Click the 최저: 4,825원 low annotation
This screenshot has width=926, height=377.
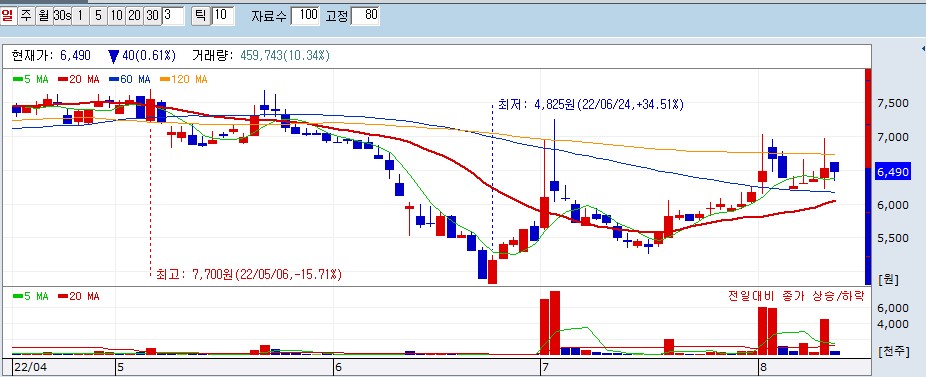tap(591, 105)
